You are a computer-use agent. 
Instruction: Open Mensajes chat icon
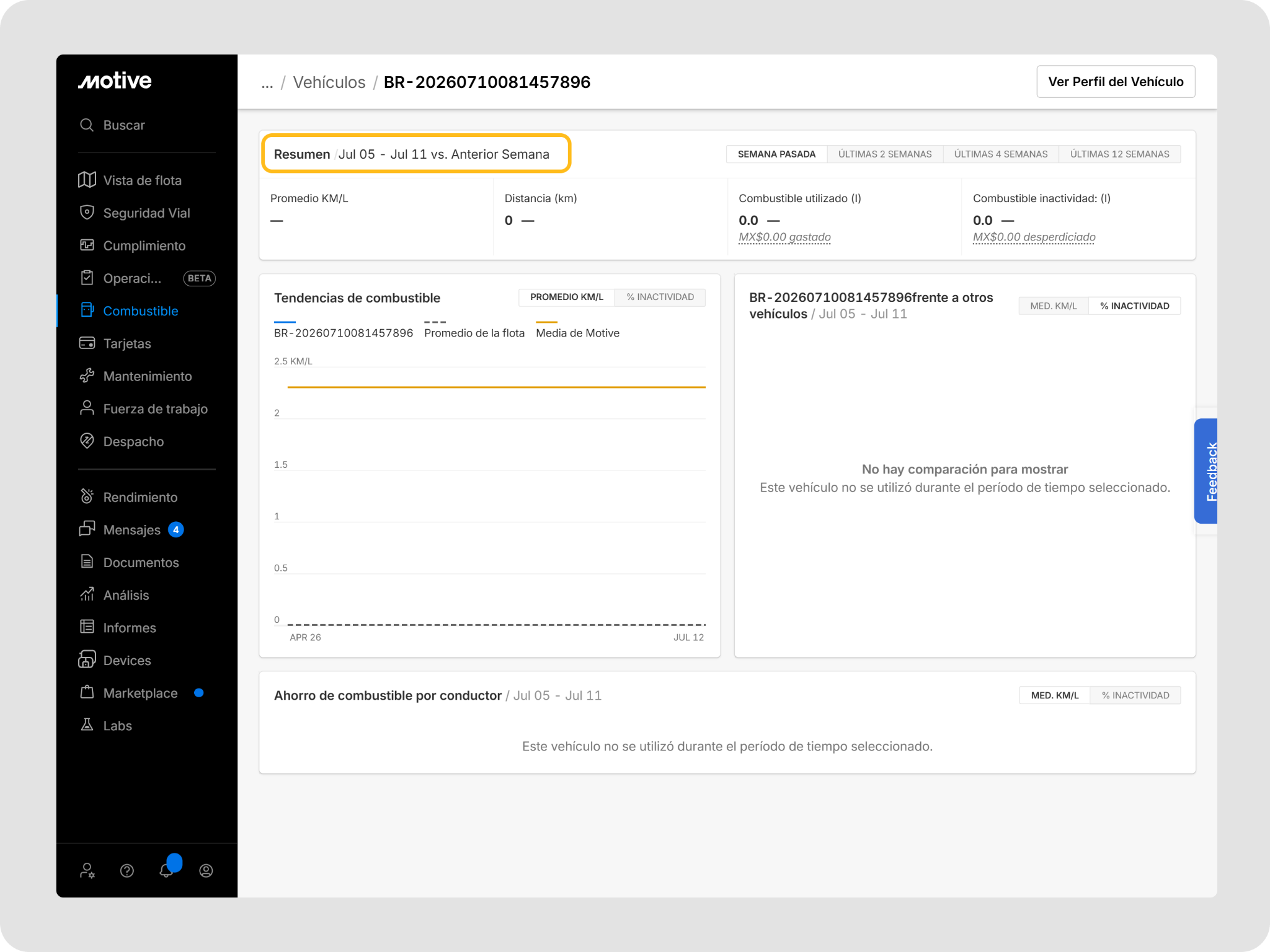pyautogui.click(x=87, y=529)
